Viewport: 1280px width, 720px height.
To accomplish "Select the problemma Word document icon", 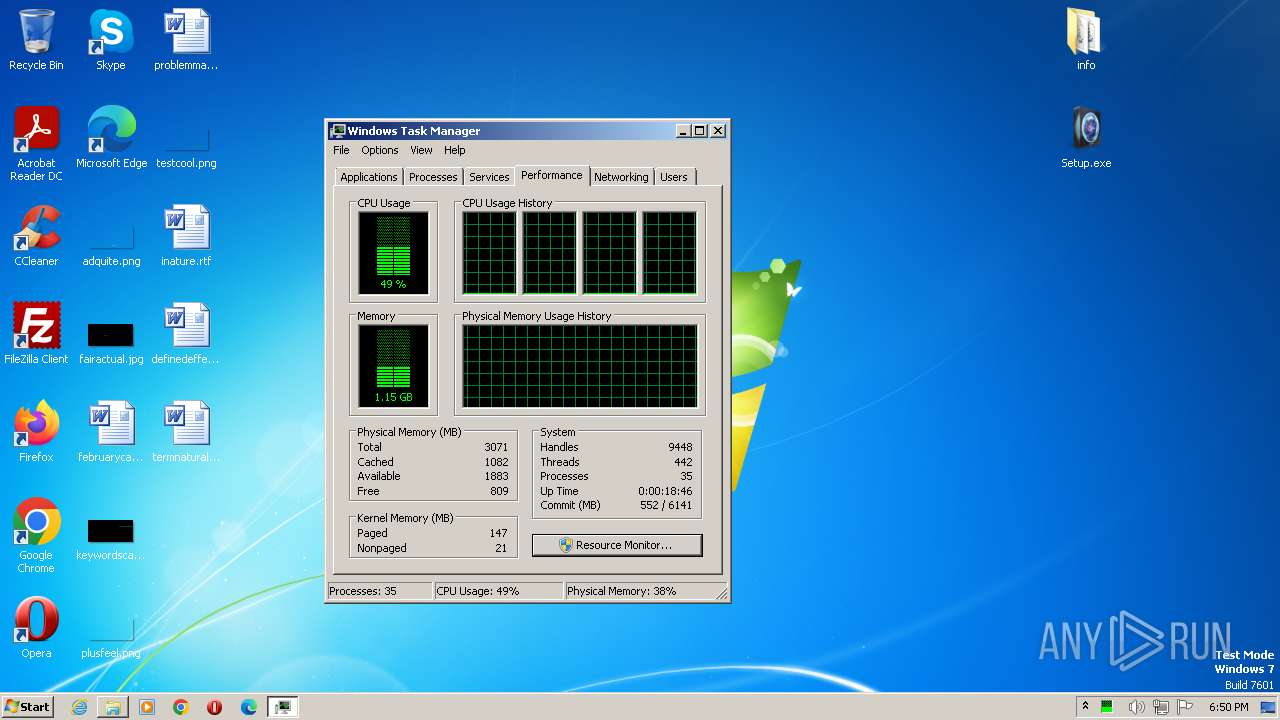I will [x=186, y=40].
